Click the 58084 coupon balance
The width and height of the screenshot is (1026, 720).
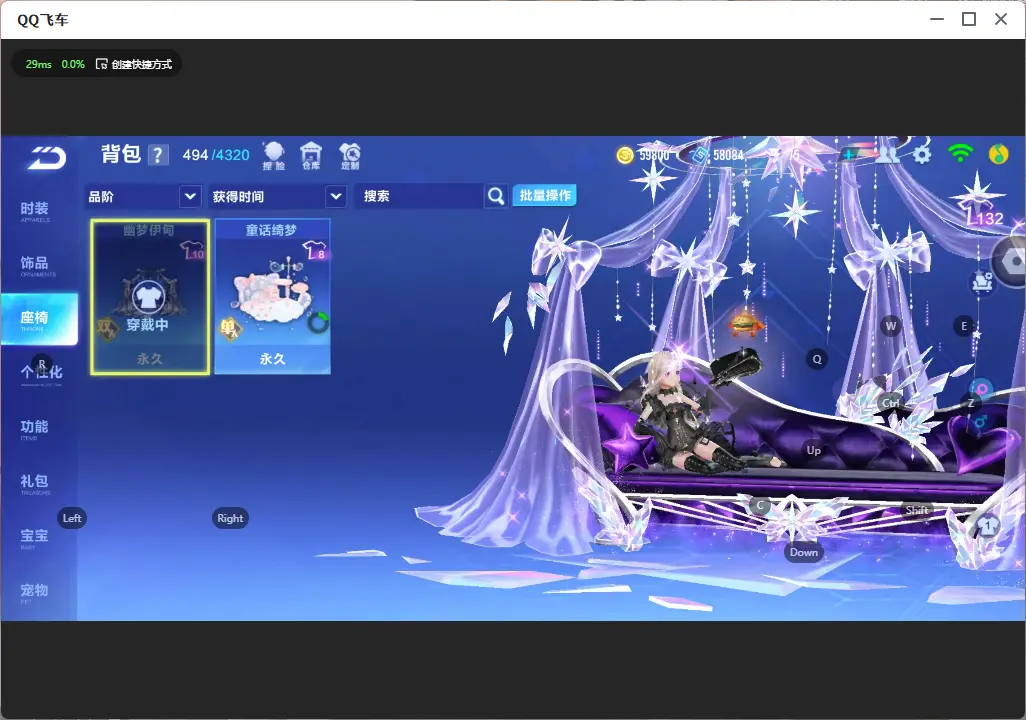728,155
